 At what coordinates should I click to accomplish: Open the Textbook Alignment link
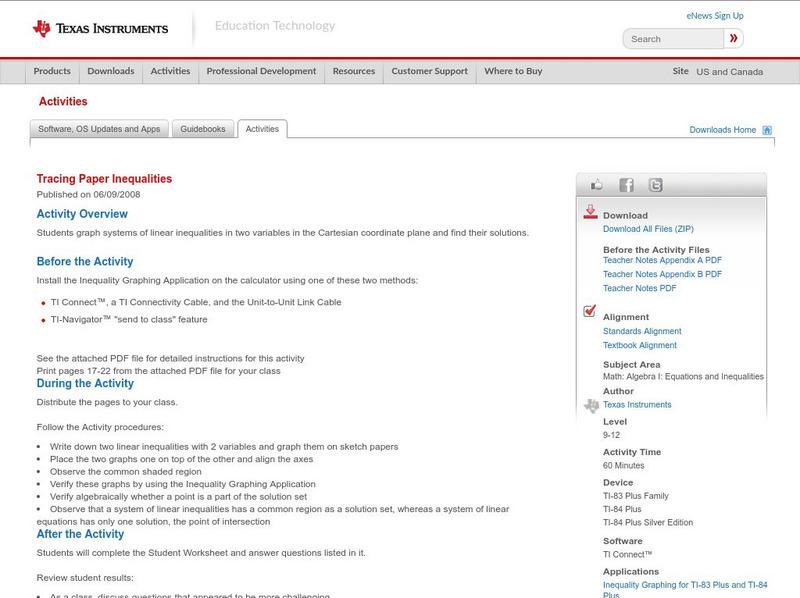(640, 345)
